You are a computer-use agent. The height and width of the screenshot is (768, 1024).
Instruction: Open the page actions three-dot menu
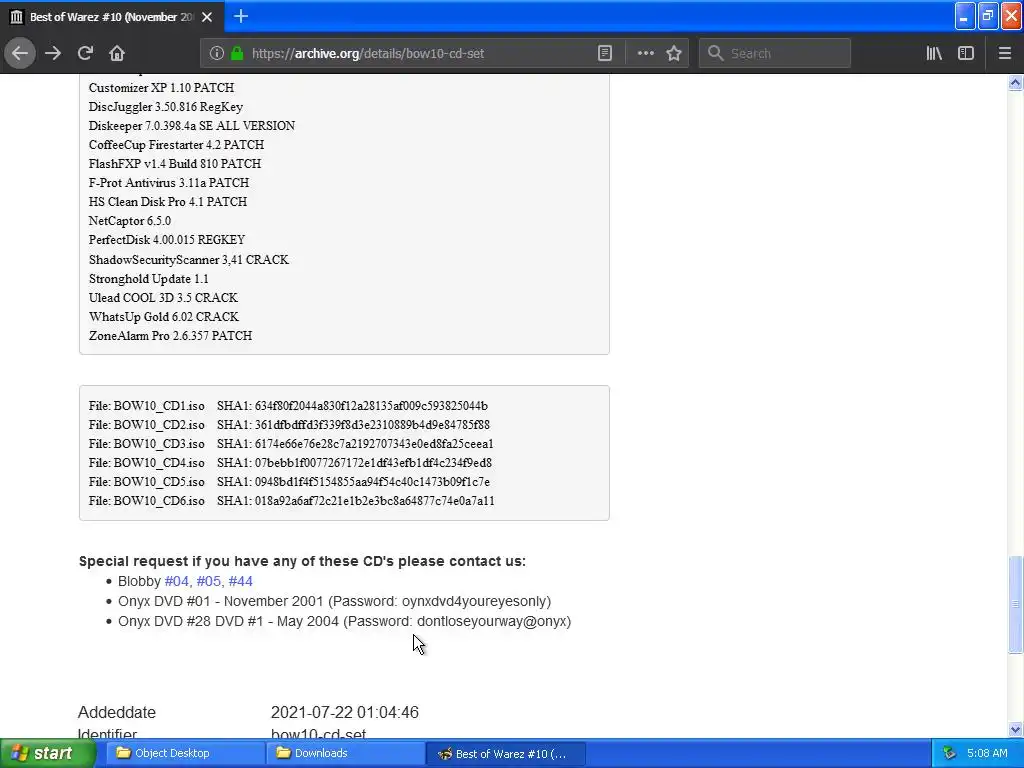(645, 54)
